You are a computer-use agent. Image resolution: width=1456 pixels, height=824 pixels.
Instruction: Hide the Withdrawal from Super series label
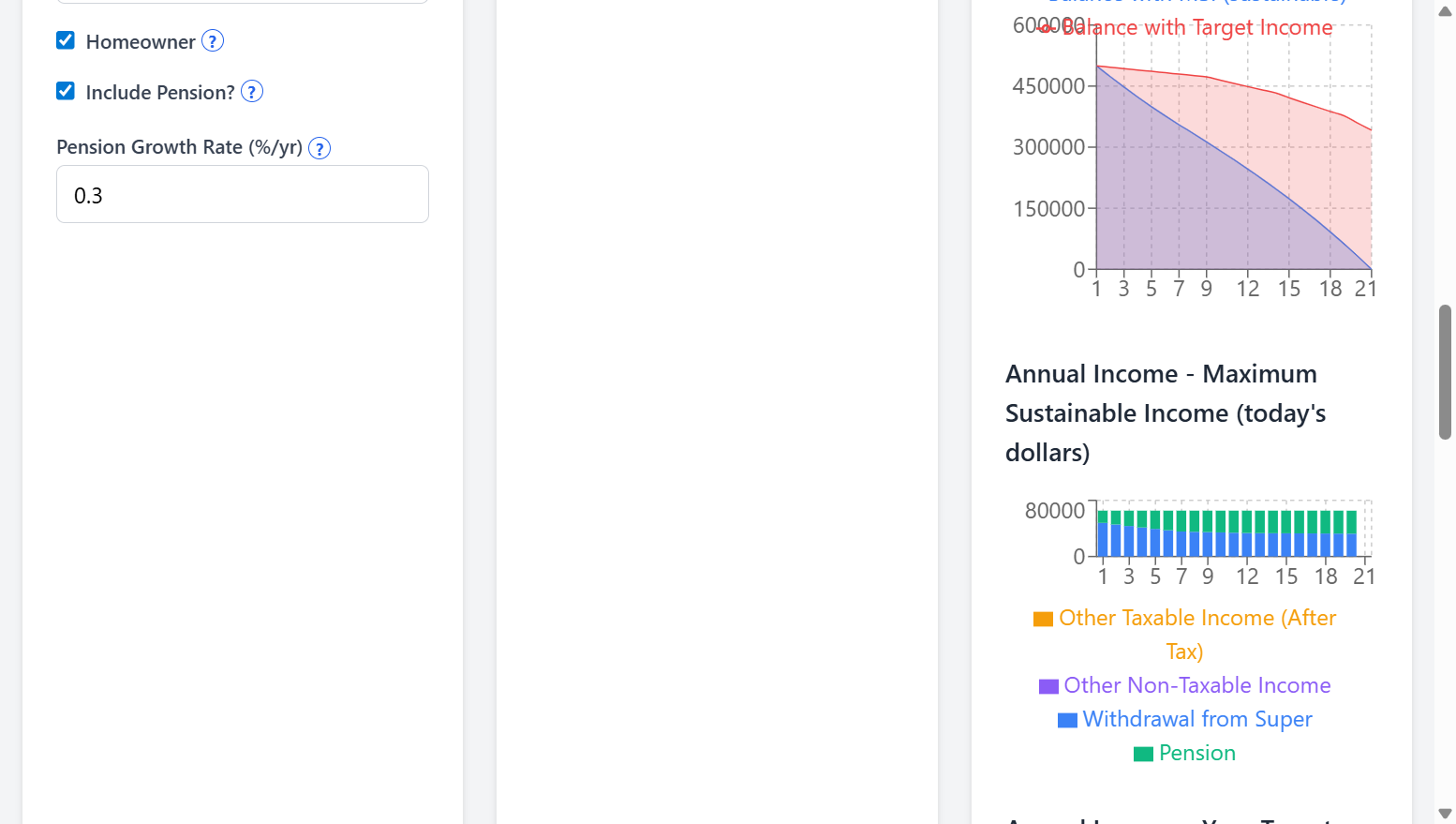tap(1196, 720)
